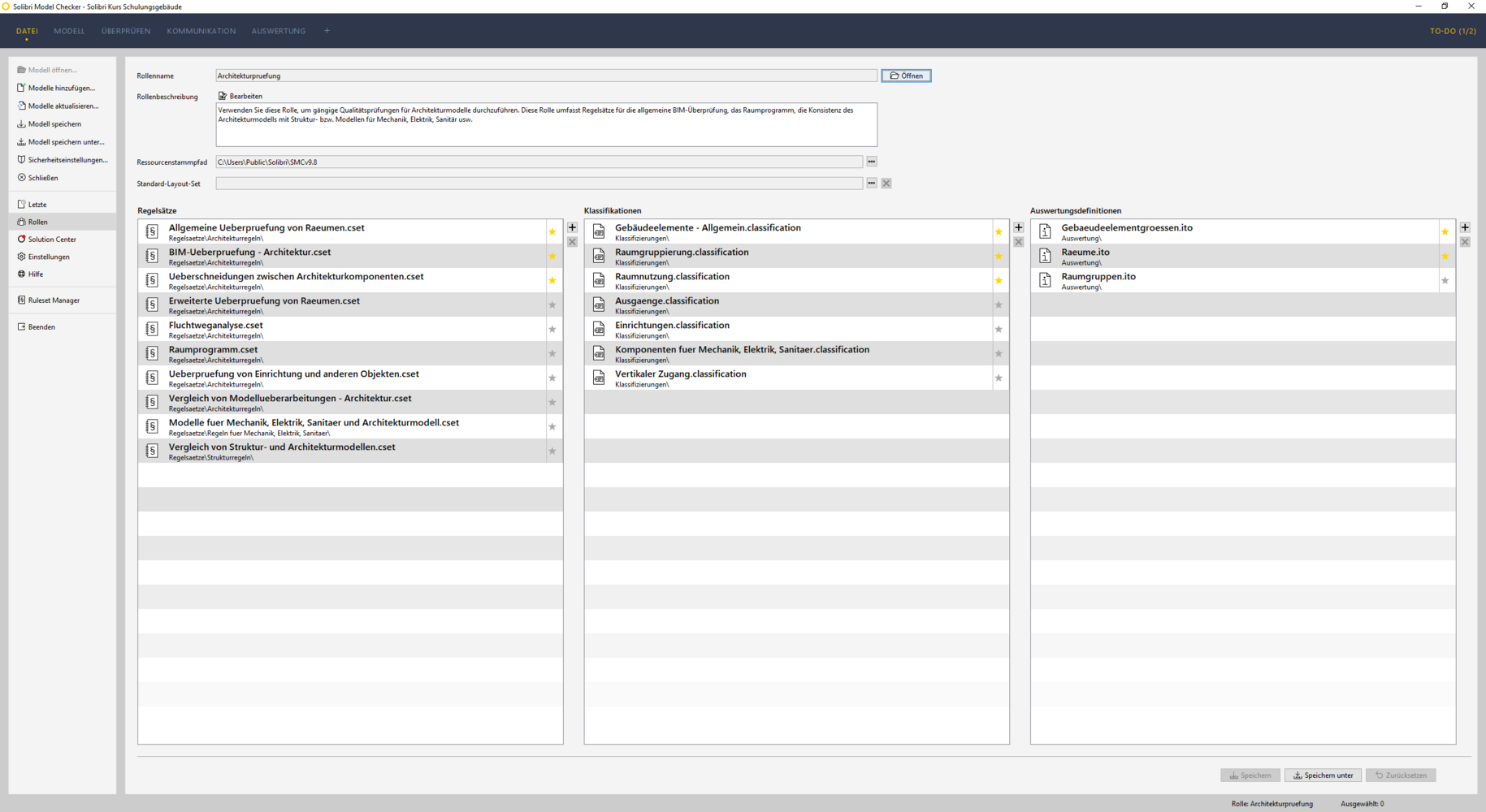Screen dimensions: 1486x812
Task: Click the ruleset icon of Fluchtweganalyse.cset
Action: pyautogui.click(x=152, y=329)
